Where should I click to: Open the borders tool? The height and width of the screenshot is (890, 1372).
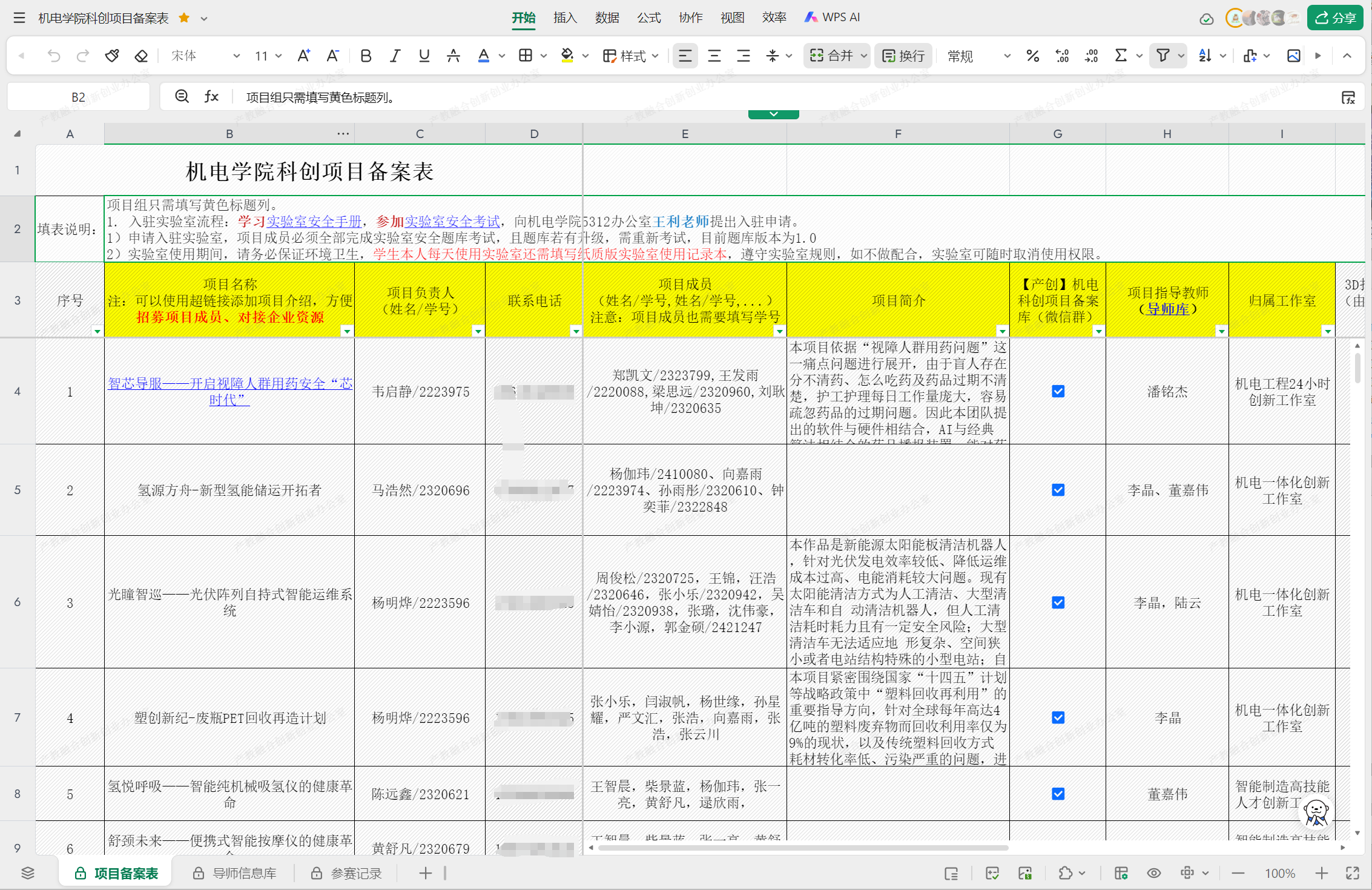click(x=526, y=56)
